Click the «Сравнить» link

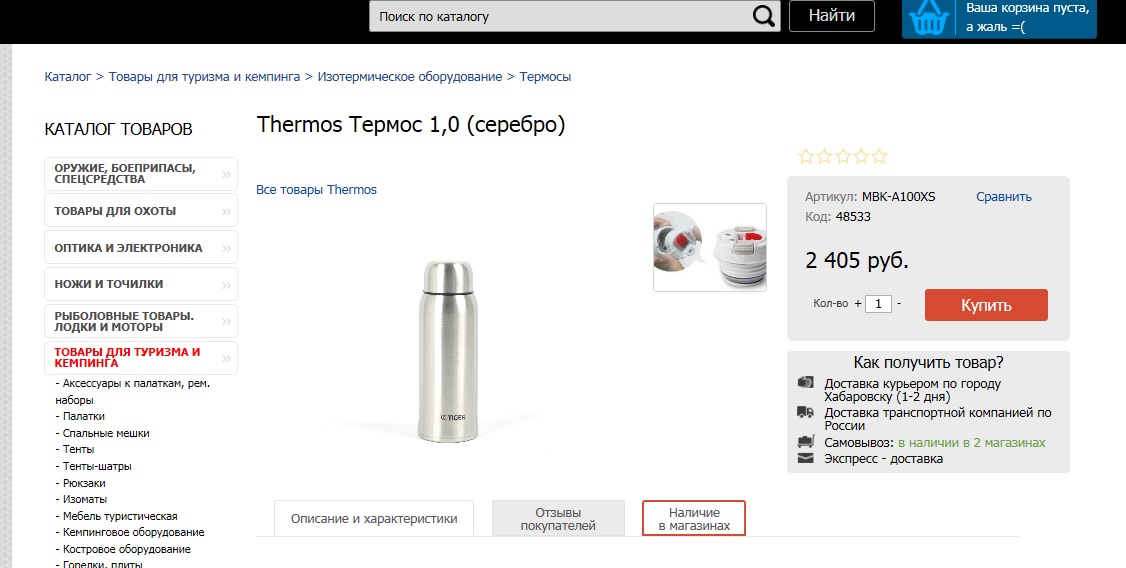(x=1004, y=197)
